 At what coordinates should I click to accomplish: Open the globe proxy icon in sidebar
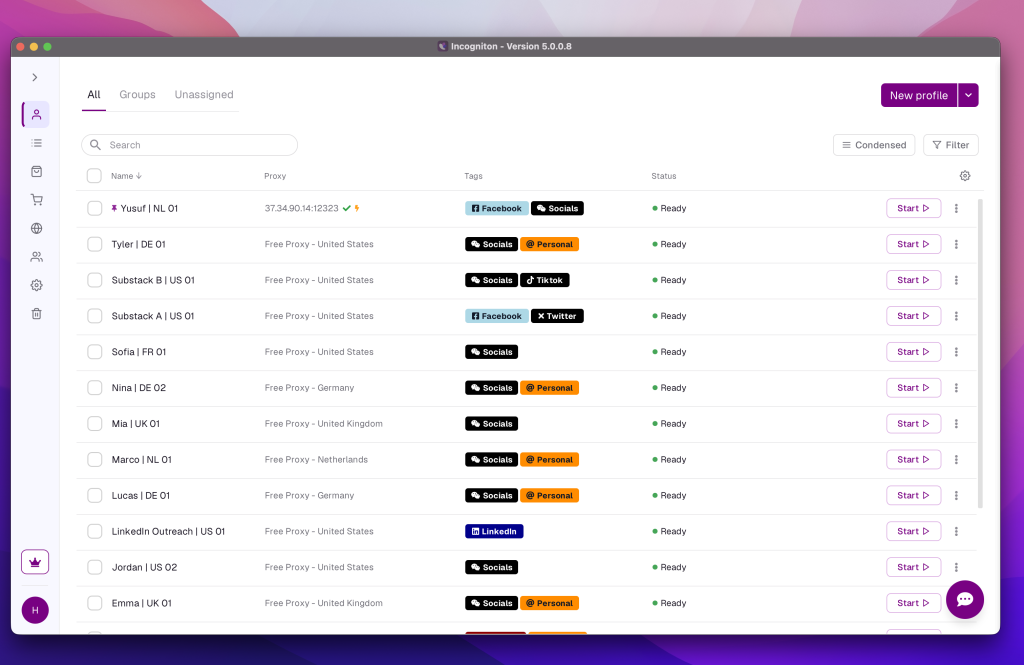click(37, 228)
